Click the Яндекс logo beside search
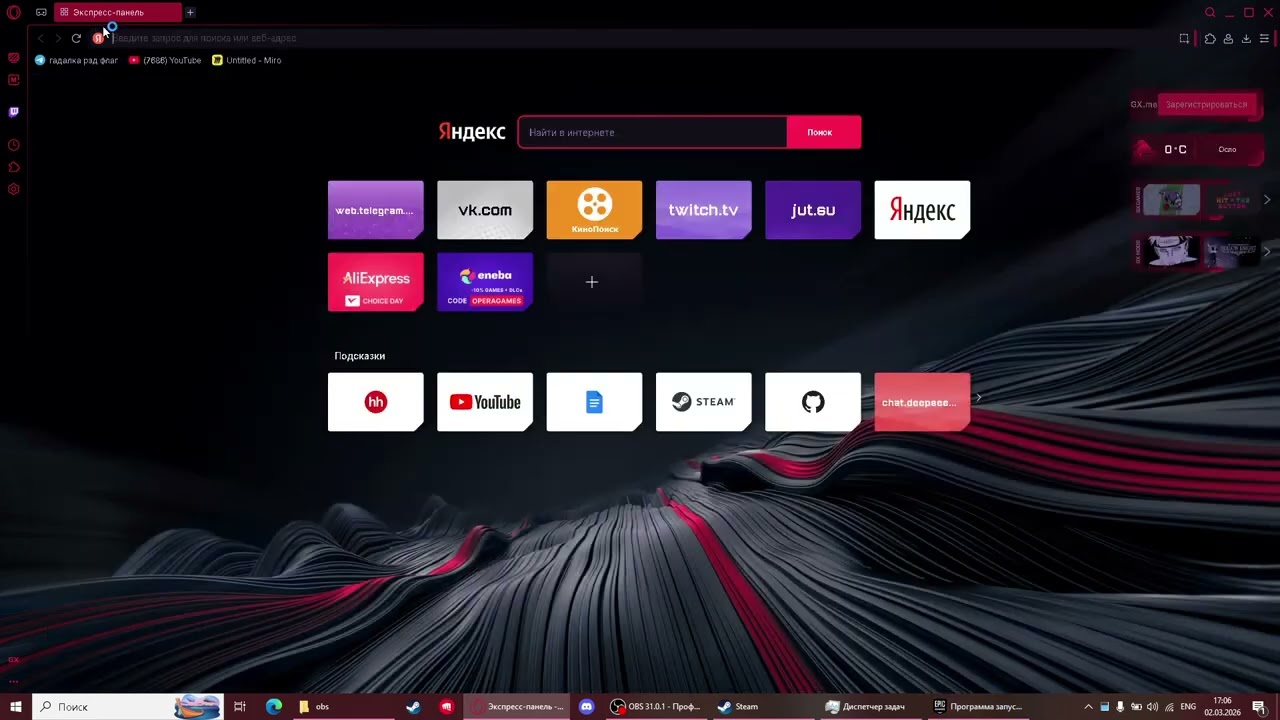Screen dimensions: 1280x720 click(472, 132)
